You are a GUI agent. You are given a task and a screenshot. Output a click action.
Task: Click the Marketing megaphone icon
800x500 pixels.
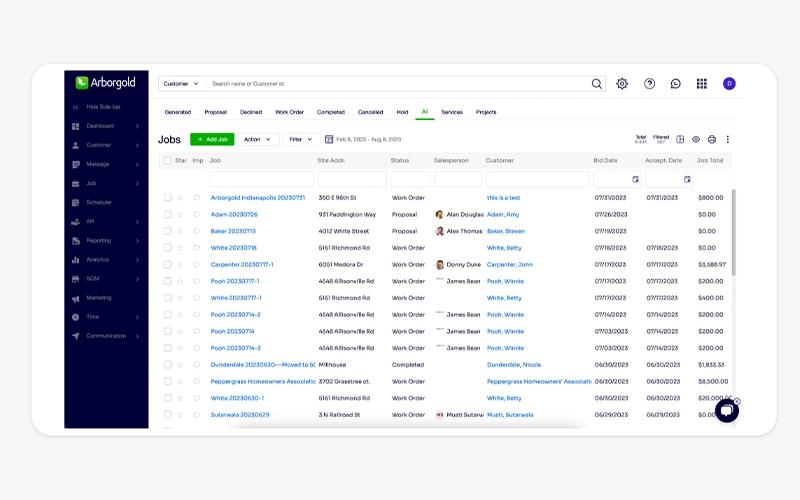pyautogui.click(x=76, y=298)
